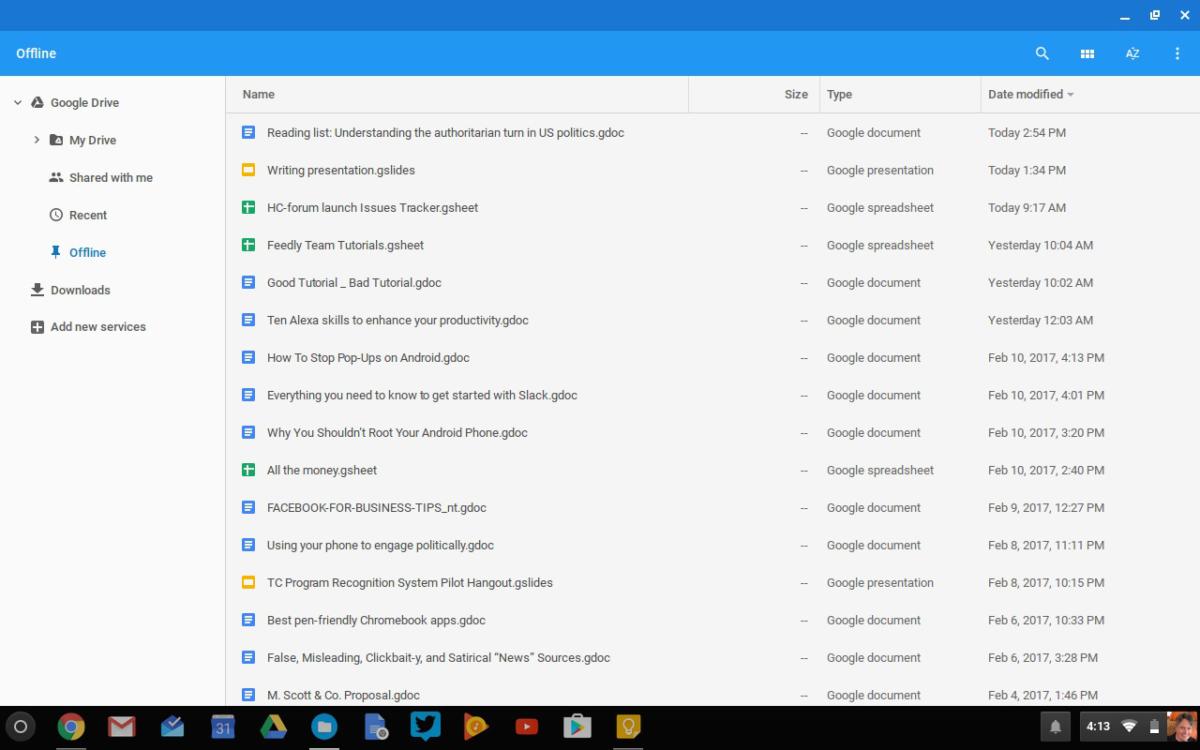Sort by the Name column header
Screen dimensions: 1200x750
tap(258, 94)
